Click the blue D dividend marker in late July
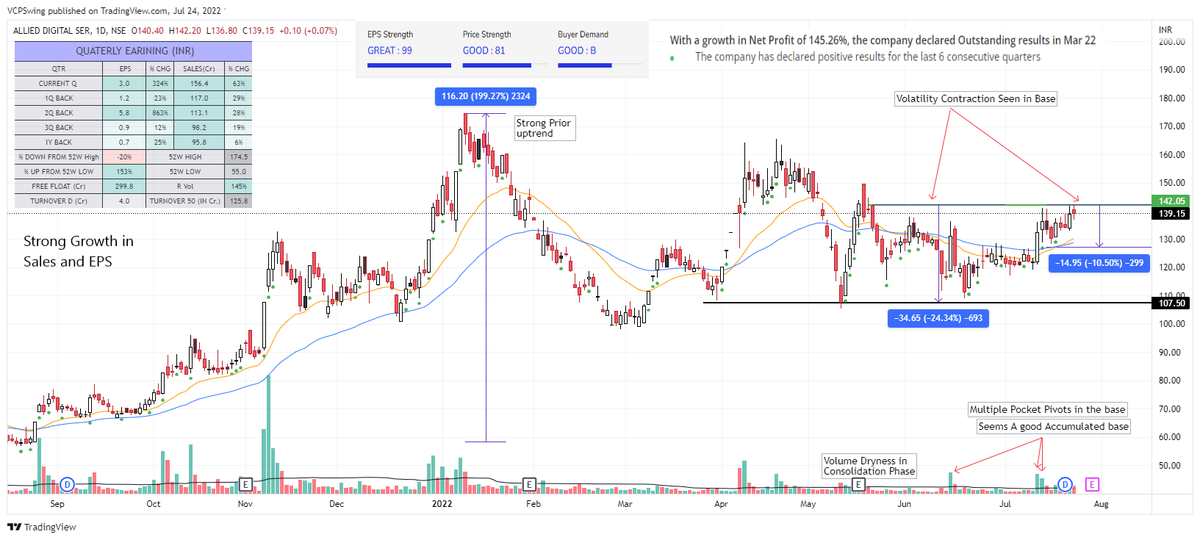Screen dimensions: 1200x540 pos(1065,484)
